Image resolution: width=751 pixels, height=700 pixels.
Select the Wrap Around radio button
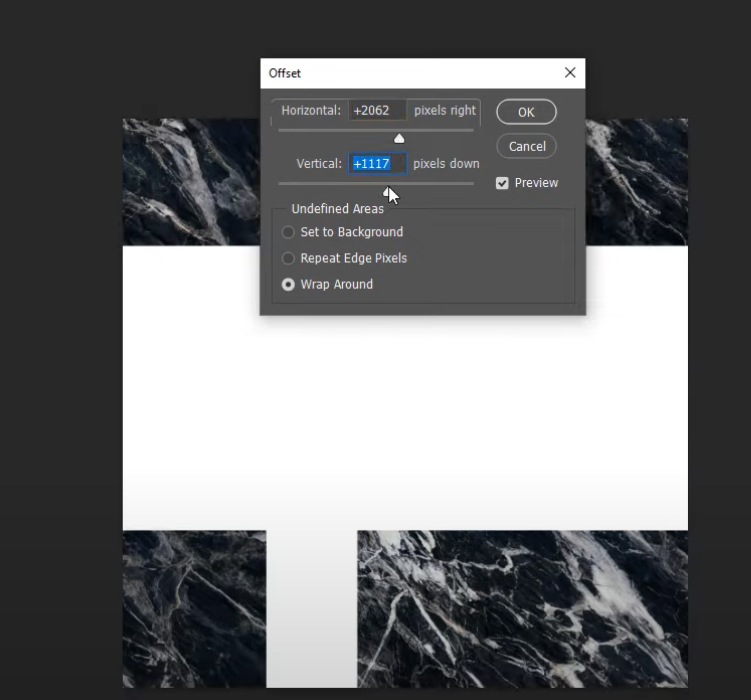(288, 285)
